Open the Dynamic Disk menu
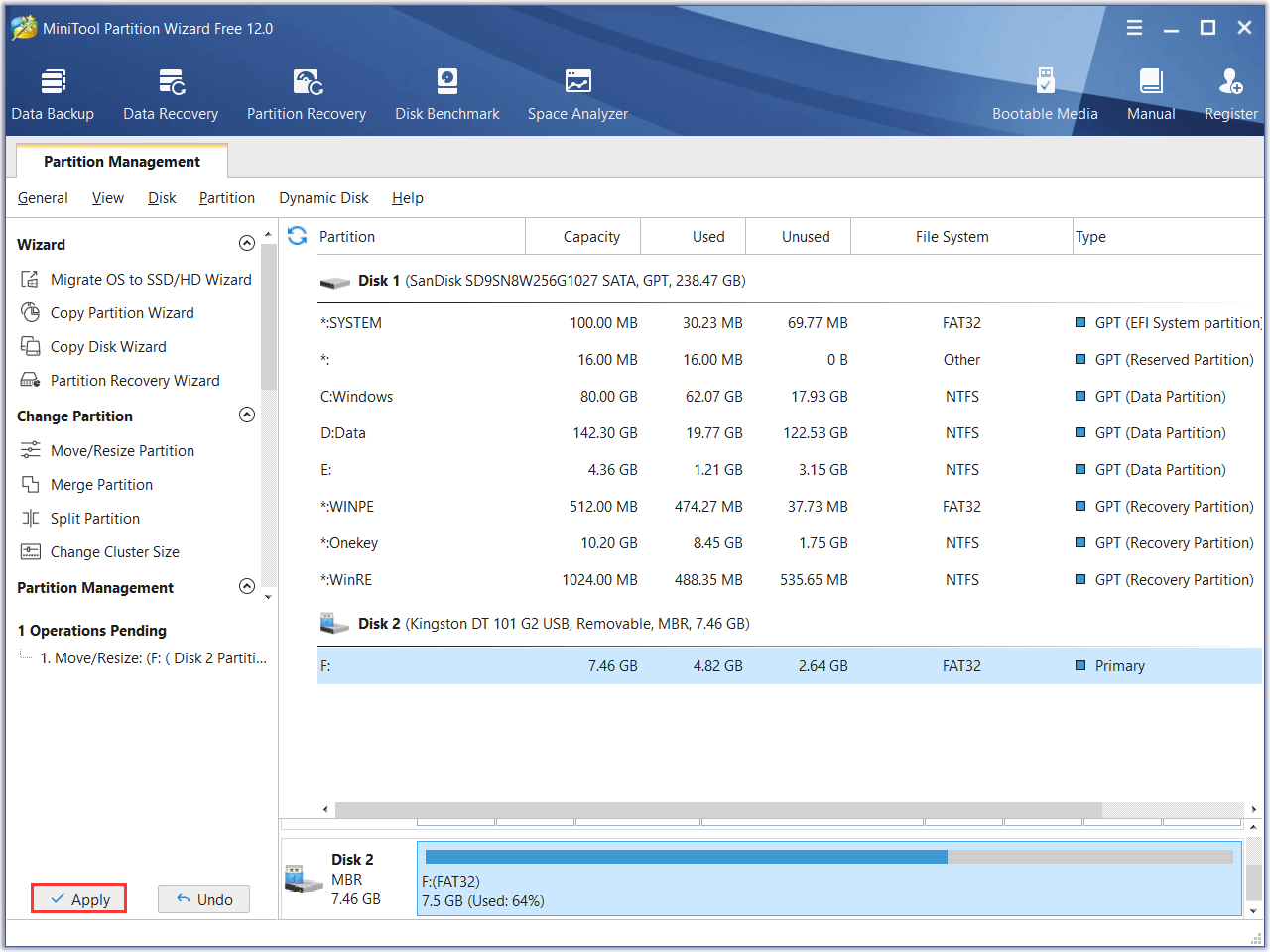The image size is (1270, 952). pyautogui.click(x=323, y=198)
